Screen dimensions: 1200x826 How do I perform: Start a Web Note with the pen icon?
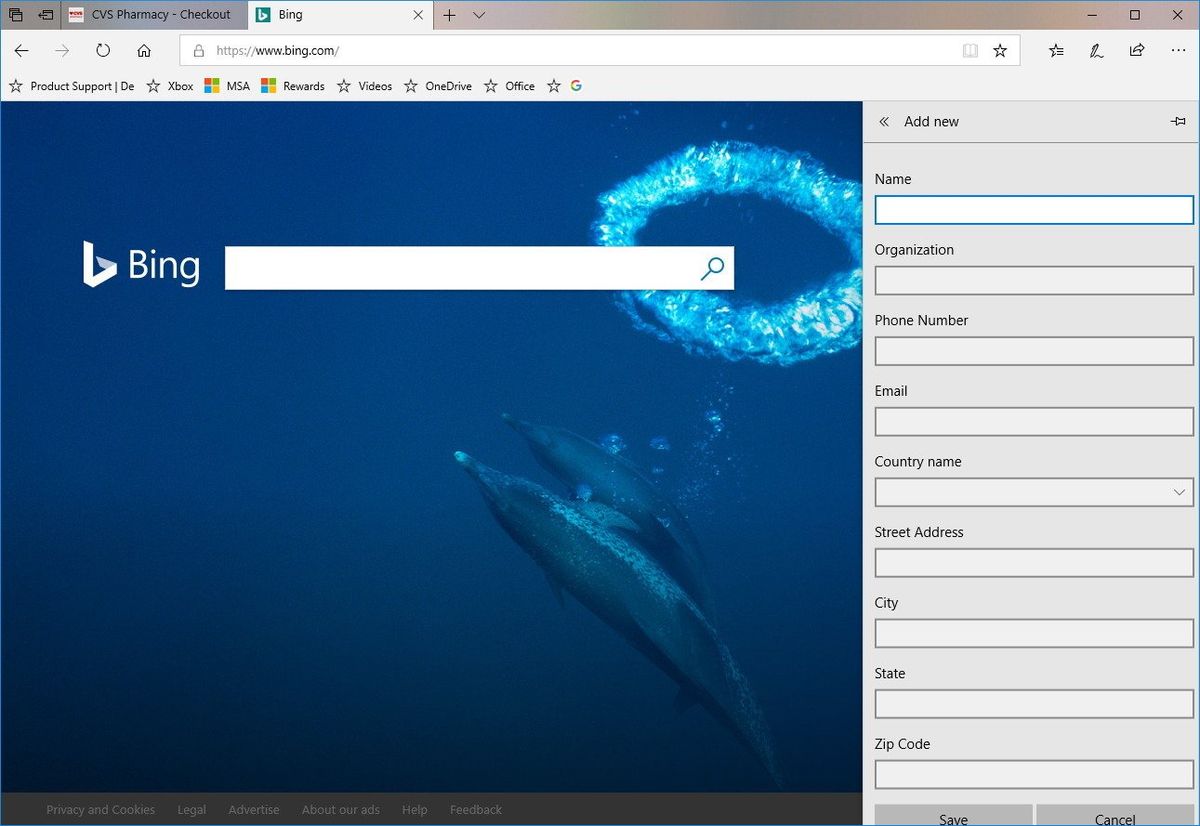(1096, 50)
